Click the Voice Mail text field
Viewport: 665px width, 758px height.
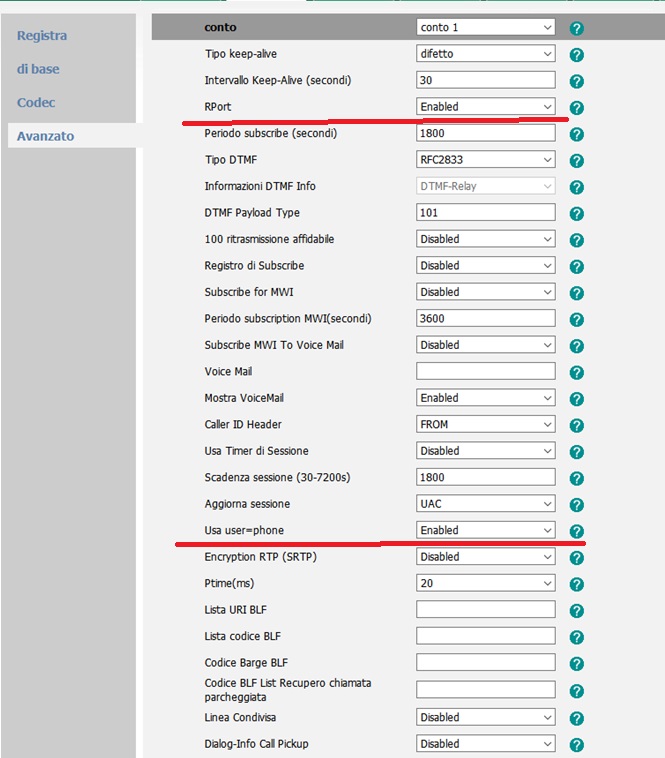(x=486, y=371)
